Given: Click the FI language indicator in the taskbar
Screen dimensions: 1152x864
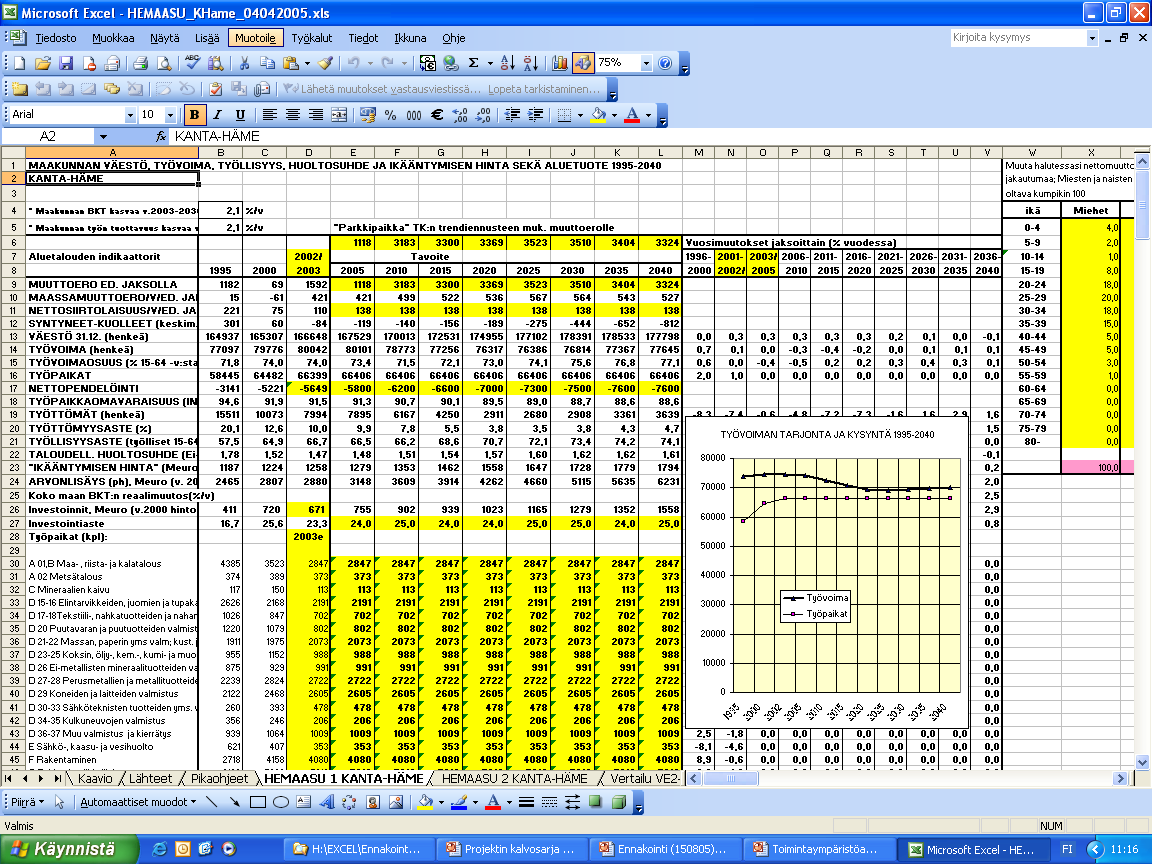Looking at the screenshot, I should click(x=1068, y=849).
